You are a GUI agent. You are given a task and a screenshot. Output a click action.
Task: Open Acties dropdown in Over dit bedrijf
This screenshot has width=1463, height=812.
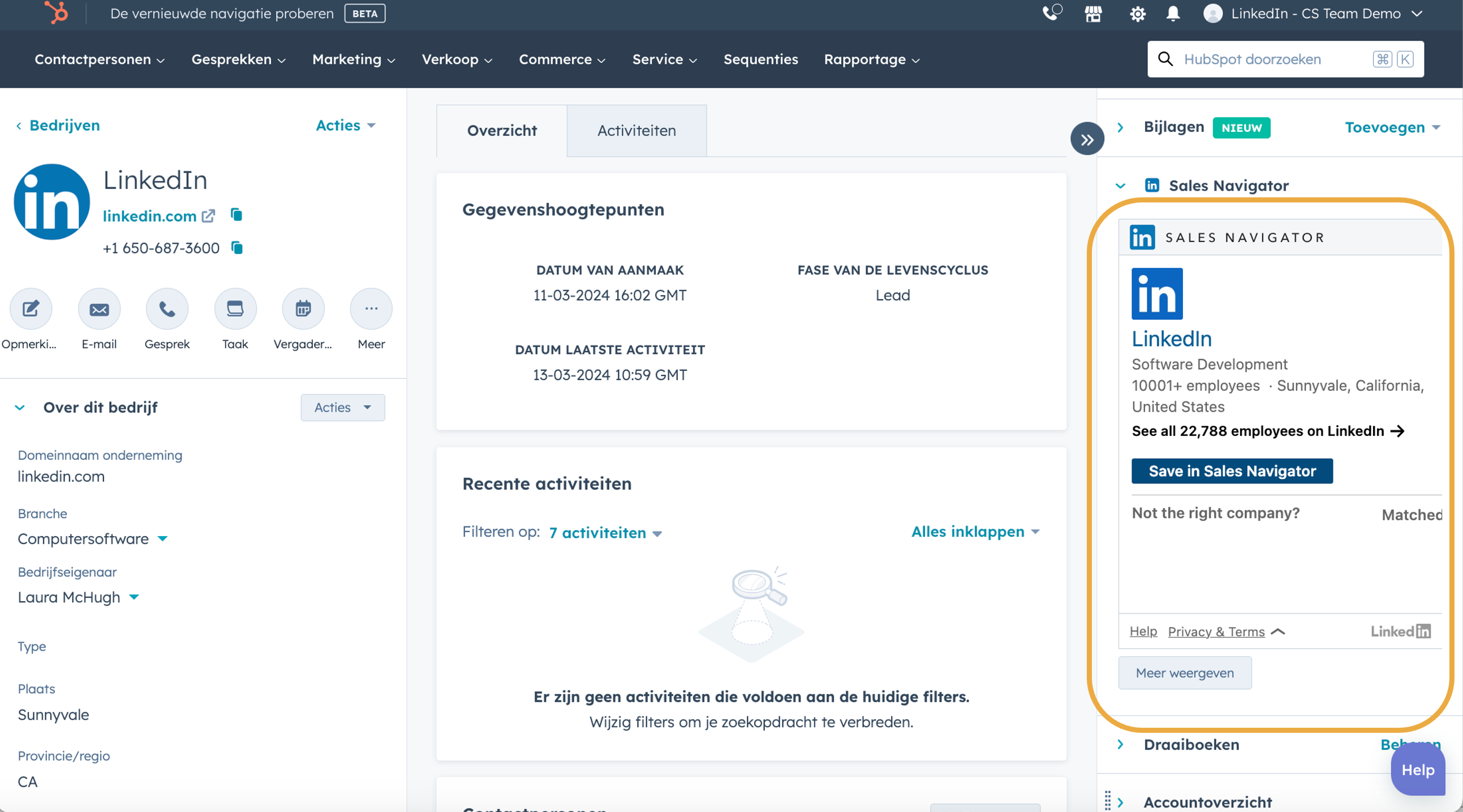tap(342, 407)
